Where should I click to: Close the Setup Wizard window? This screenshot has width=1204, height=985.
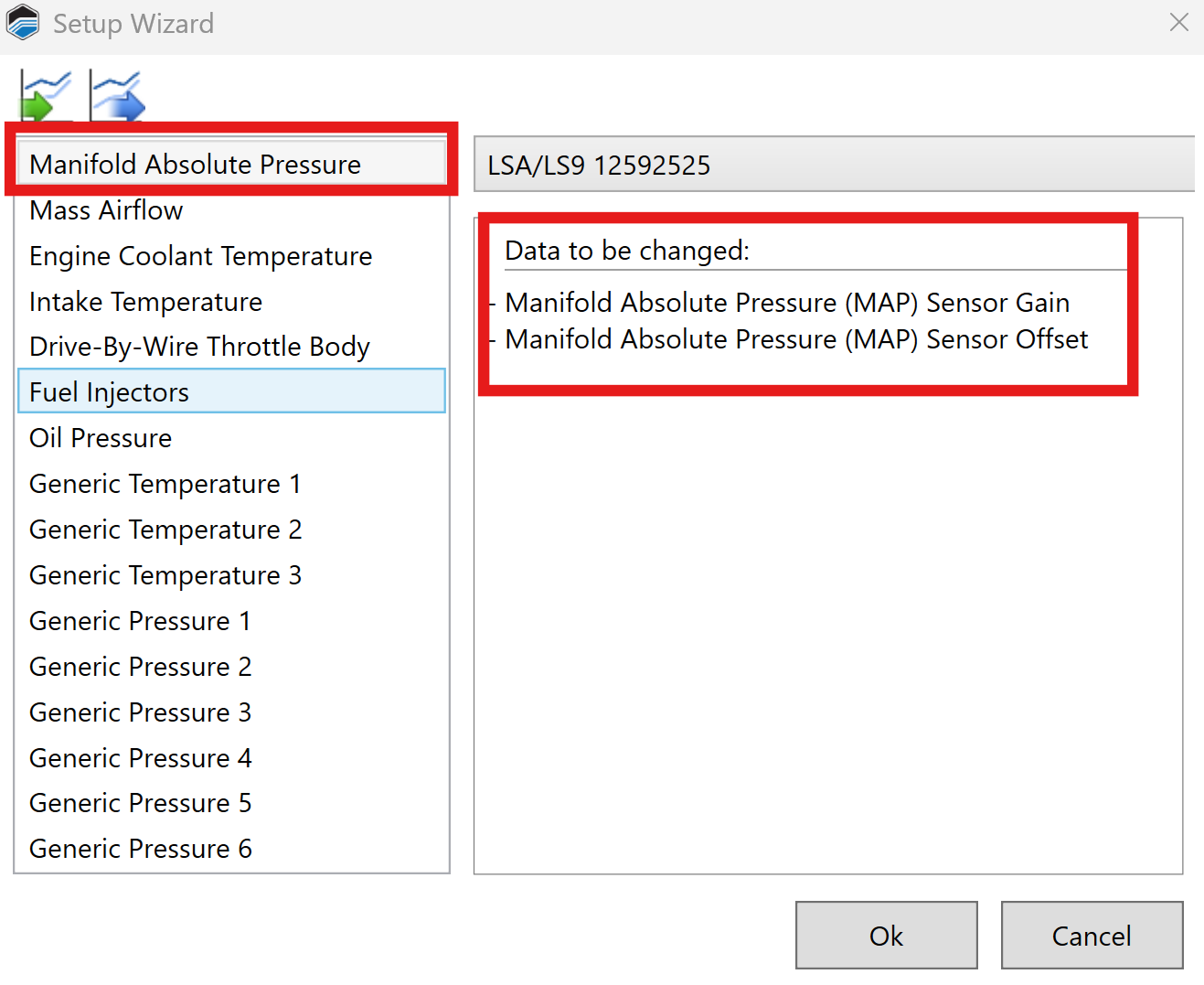point(1178,23)
